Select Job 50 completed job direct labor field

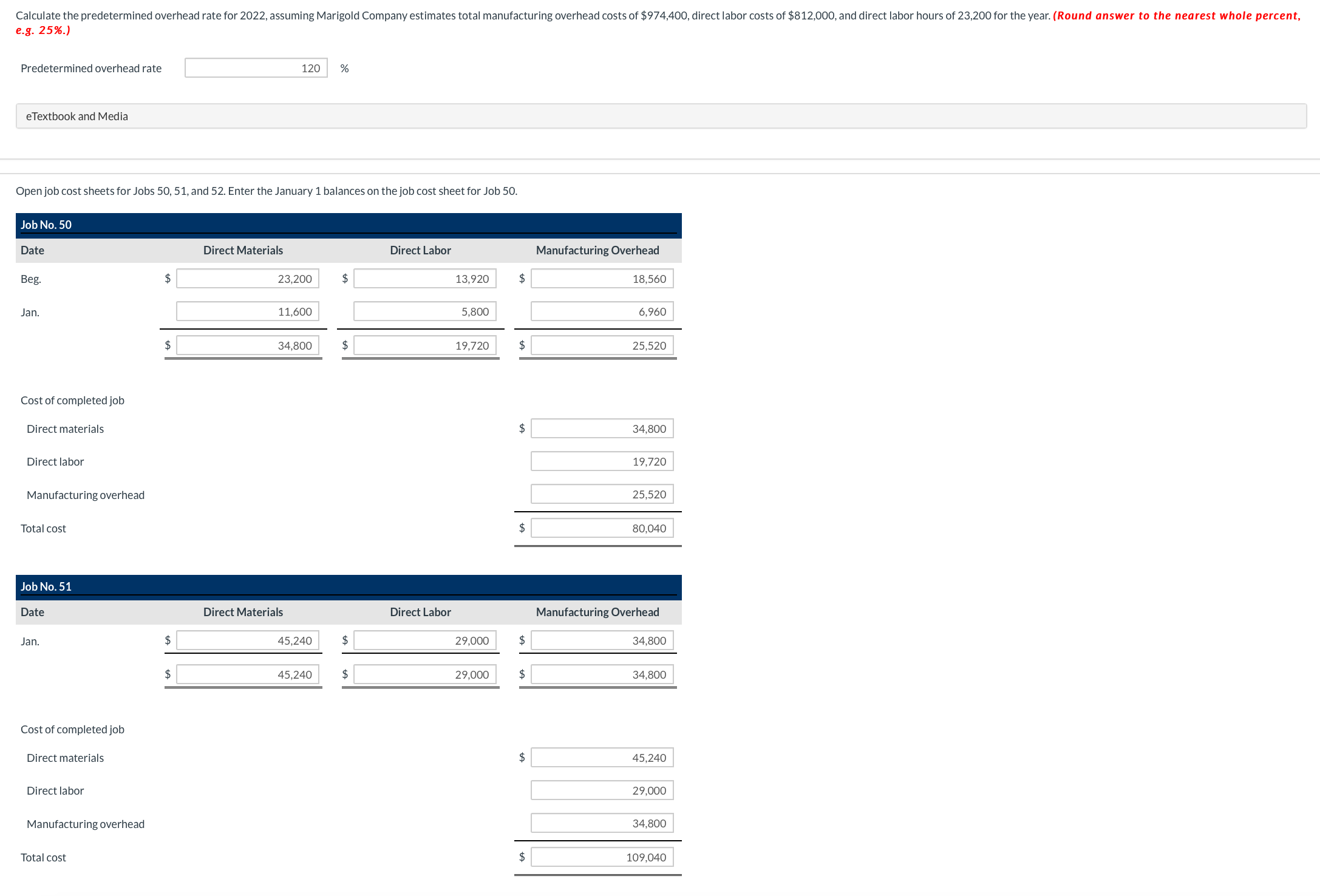[x=601, y=461]
